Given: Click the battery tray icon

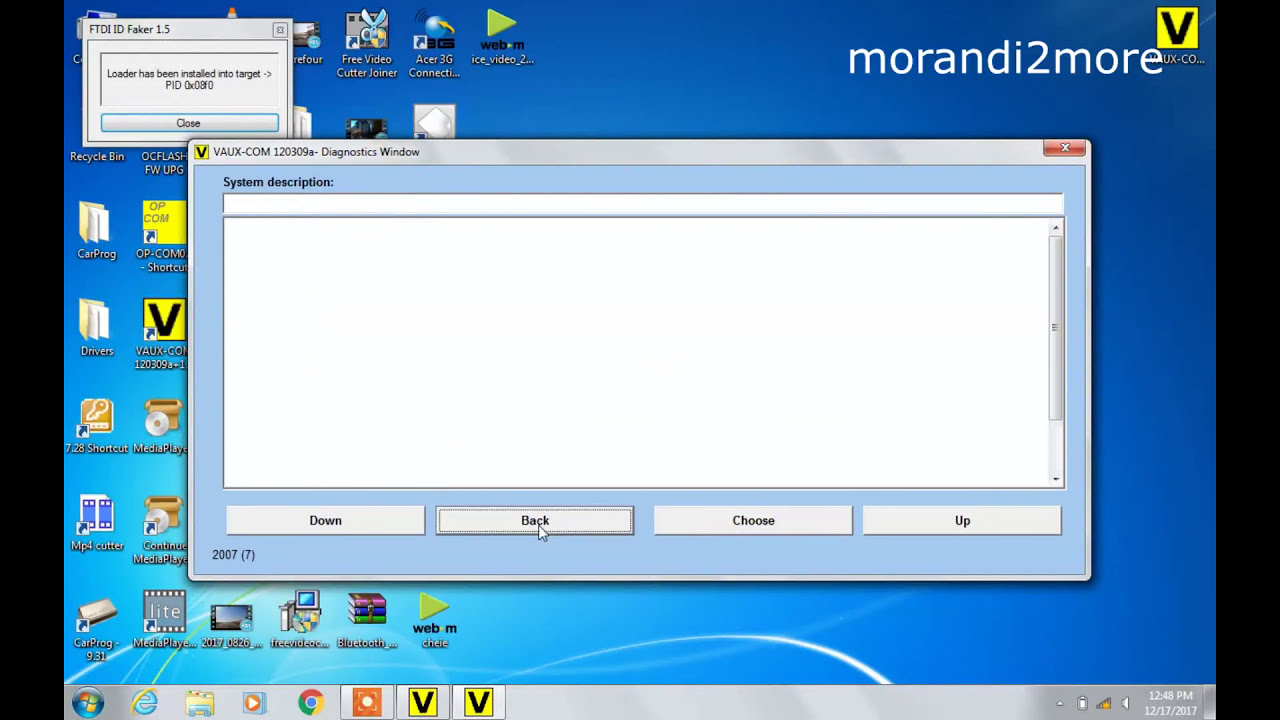Looking at the screenshot, I should [1082, 704].
